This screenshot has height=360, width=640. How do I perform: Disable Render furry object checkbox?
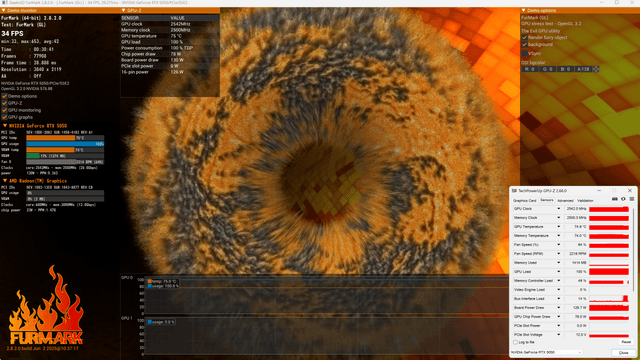click(x=524, y=38)
